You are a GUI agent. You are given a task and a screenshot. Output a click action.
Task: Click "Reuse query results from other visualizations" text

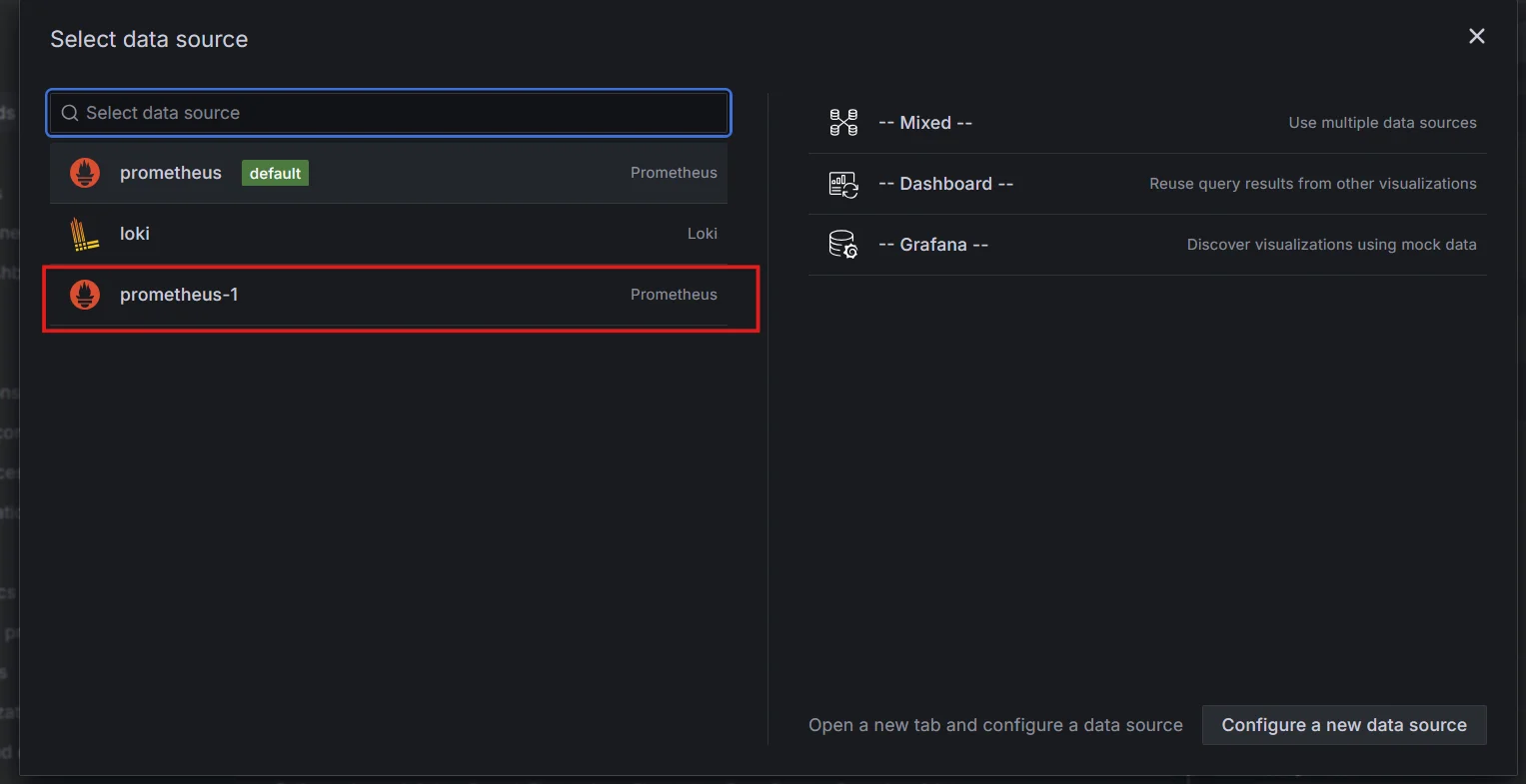coord(1312,183)
